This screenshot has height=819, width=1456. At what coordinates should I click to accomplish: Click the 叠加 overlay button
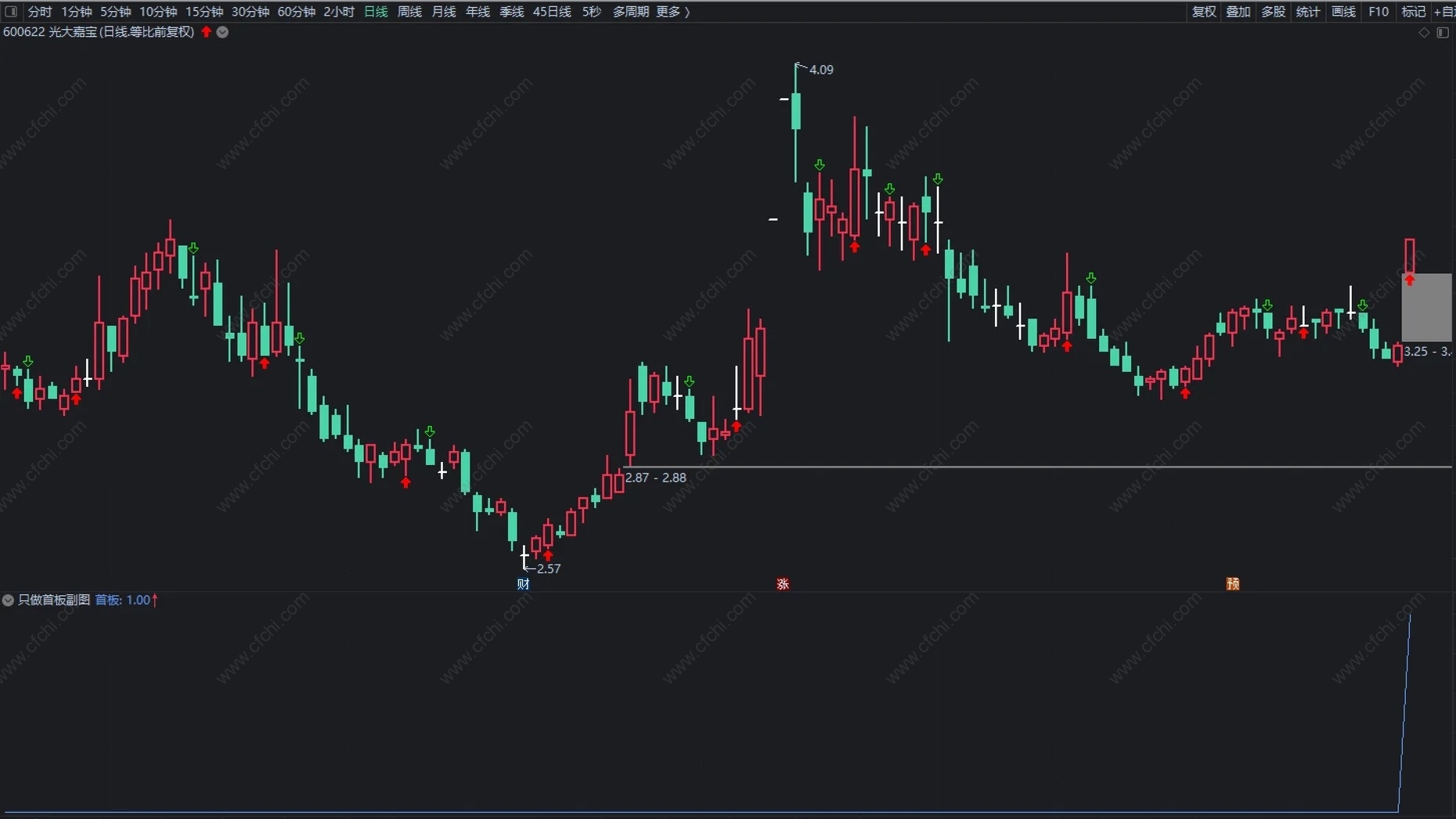[1238, 12]
